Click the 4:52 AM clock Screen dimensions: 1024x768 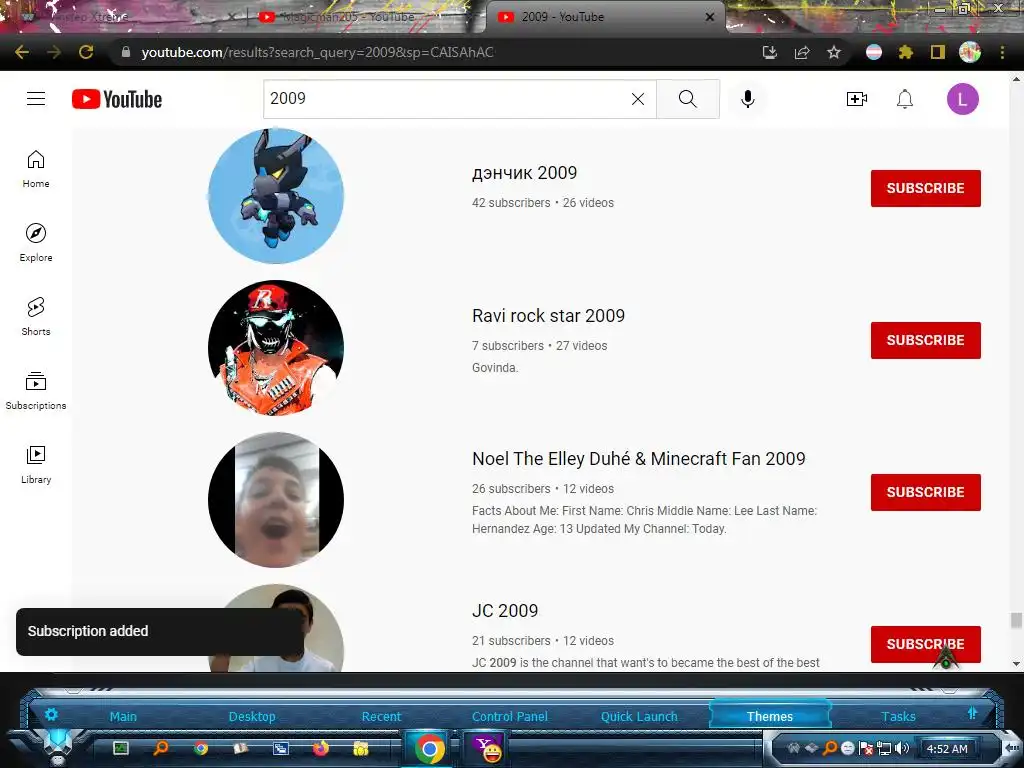click(947, 749)
